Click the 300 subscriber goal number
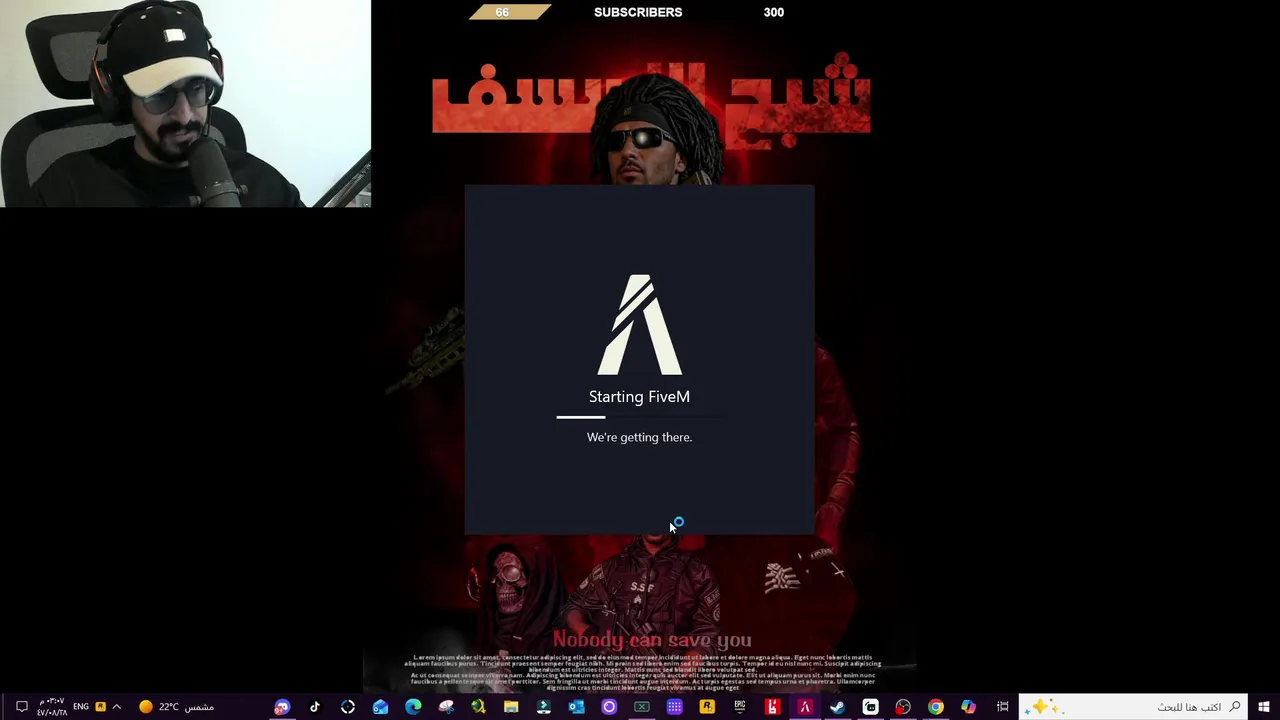1280x720 pixels. tap(773, 12)
